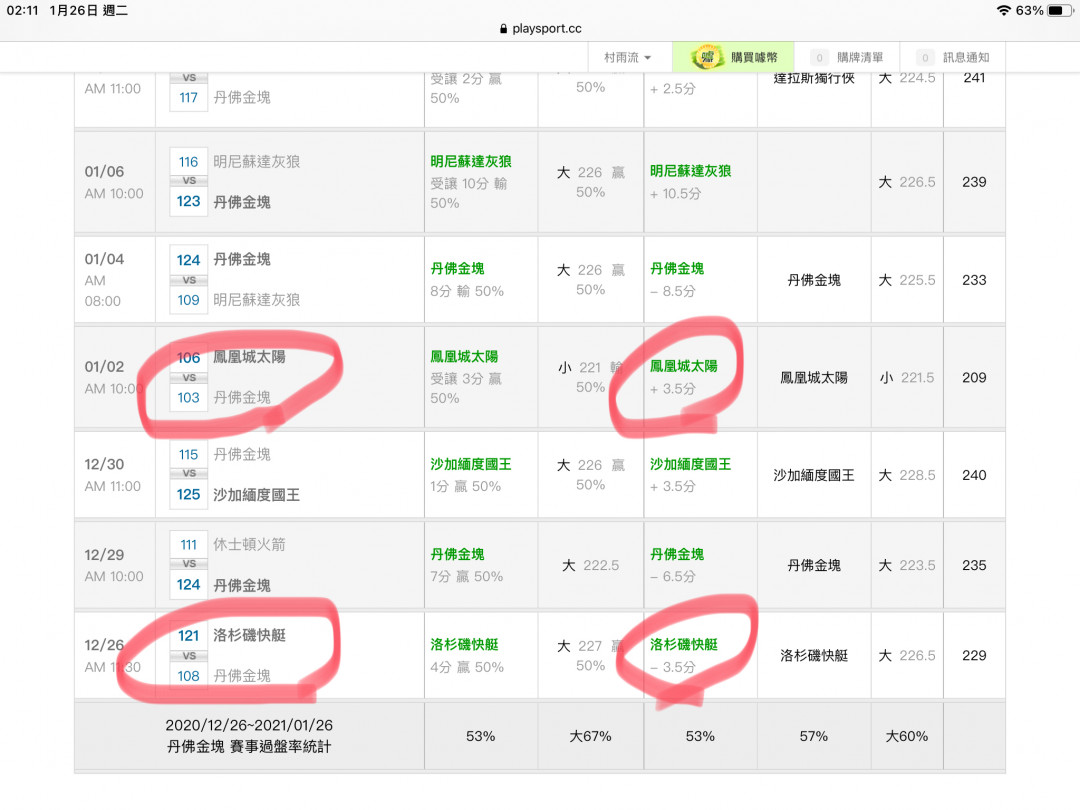Screen dimensions: 1080x810
Task: Select 洛杉磯快艇 team in 12/26 match
Action: pyautogui.click(x=249, y=635)
